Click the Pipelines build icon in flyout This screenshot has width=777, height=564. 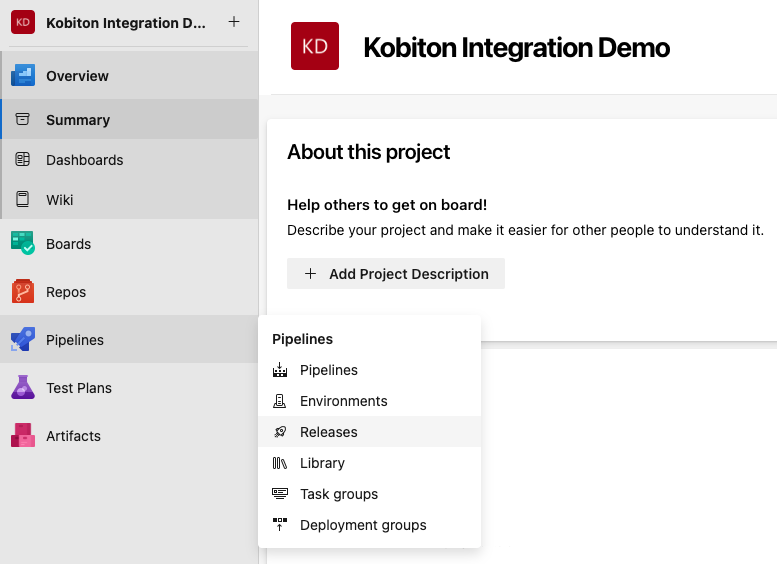point(280,370)
